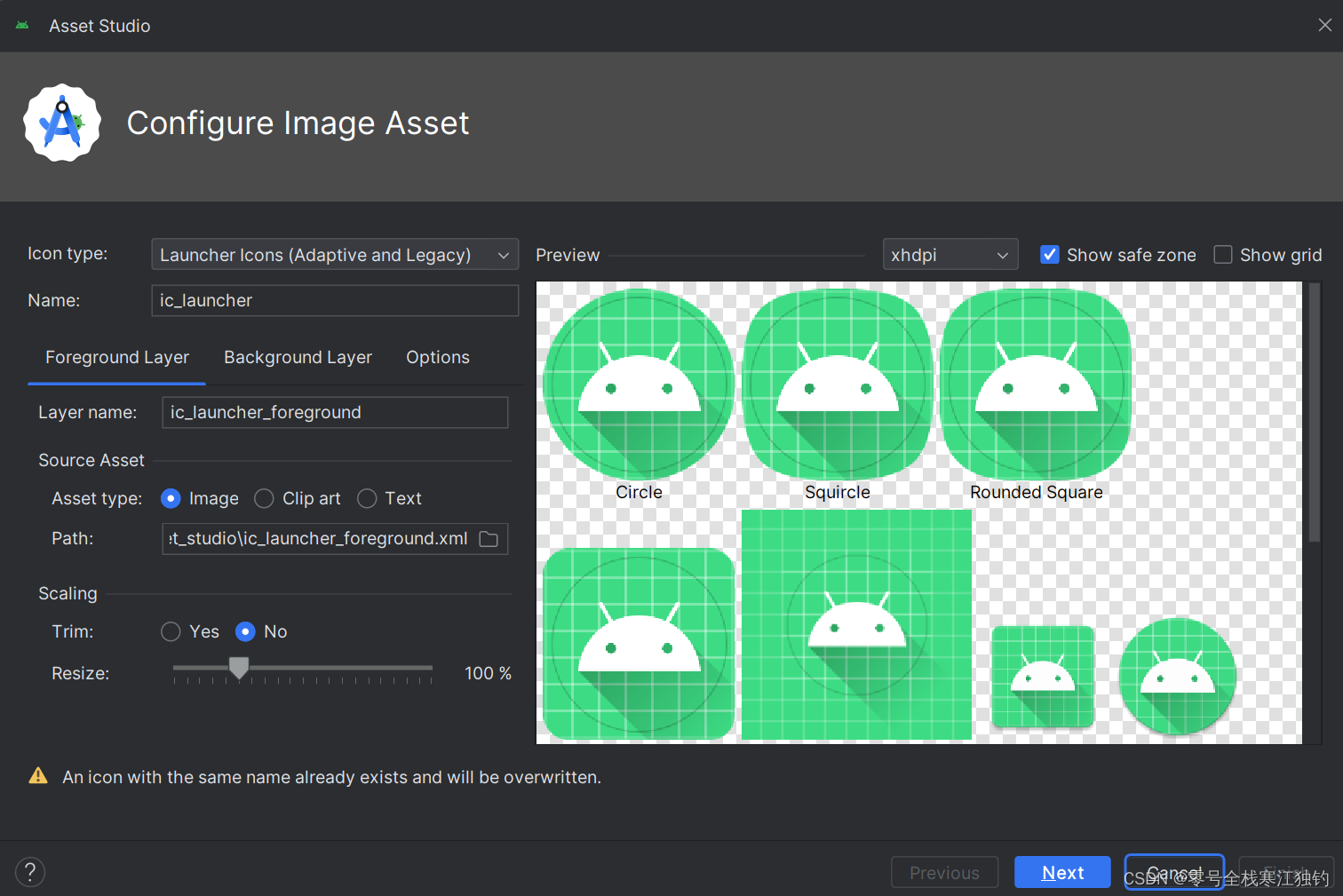Click the Android icon in title bar
The image size is (1343, 896).
(22, 26)
